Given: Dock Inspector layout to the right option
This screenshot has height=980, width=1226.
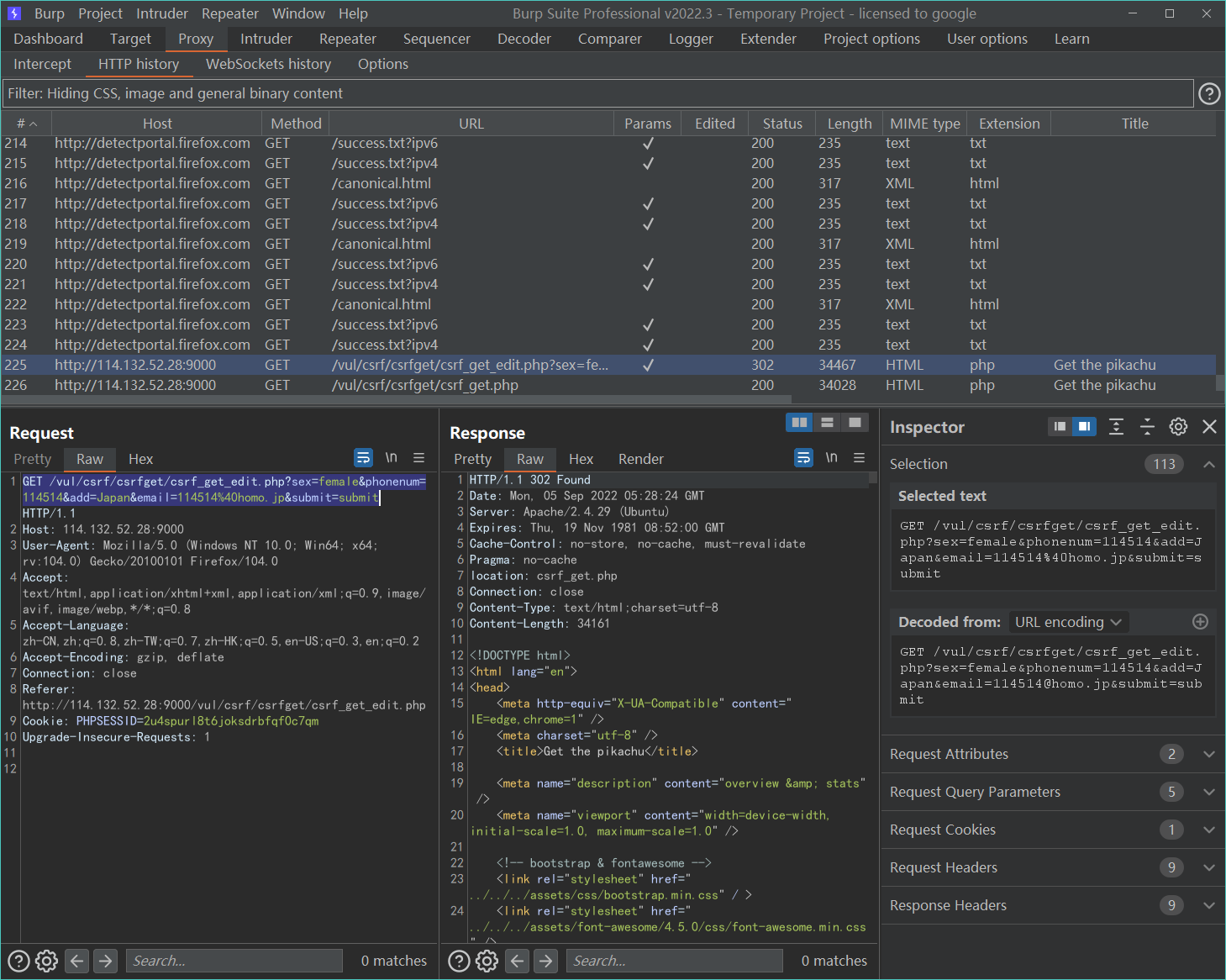Looking at the screenshot, I should click(1085, 427).
